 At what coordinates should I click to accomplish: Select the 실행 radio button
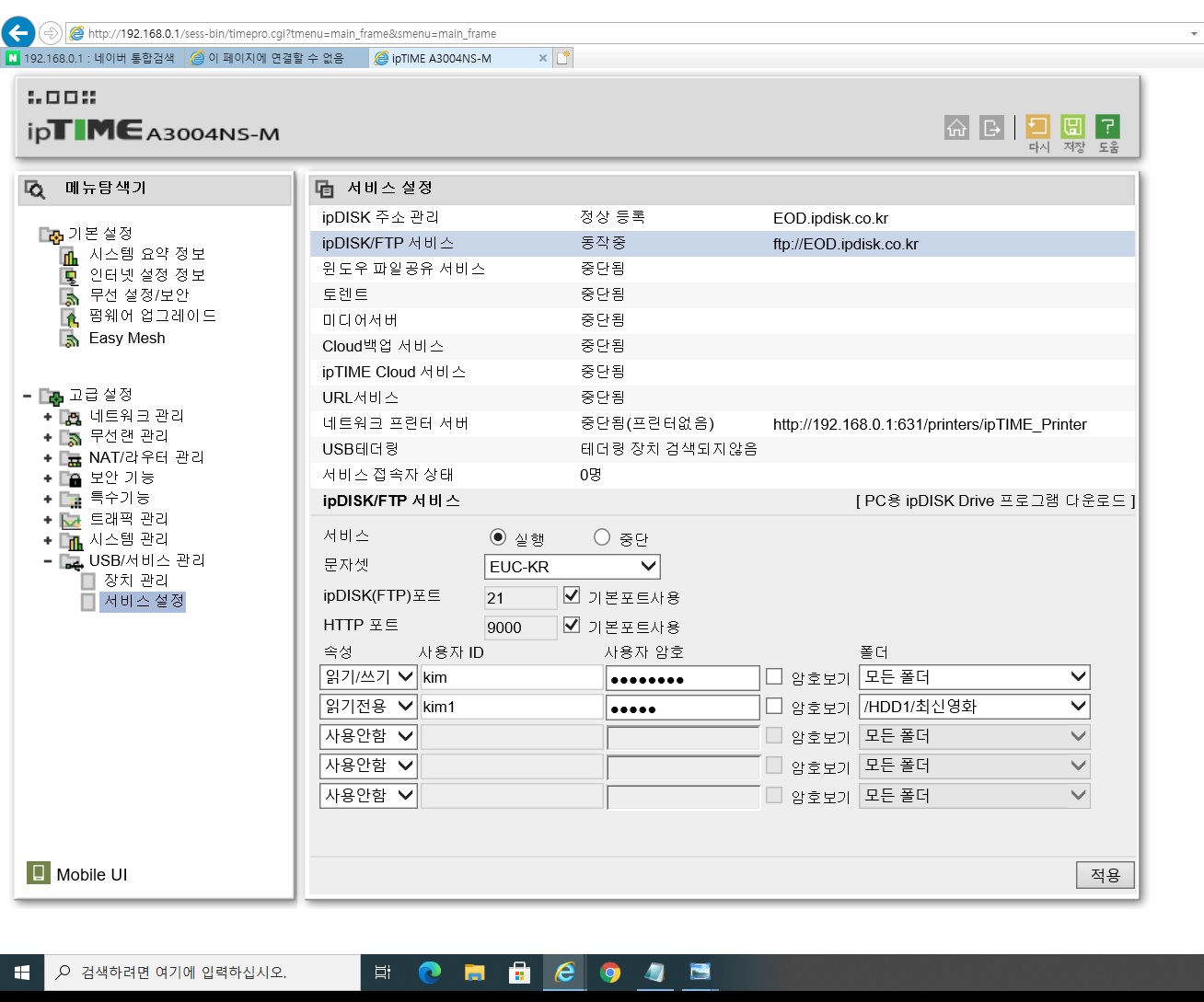pos(498,536)
